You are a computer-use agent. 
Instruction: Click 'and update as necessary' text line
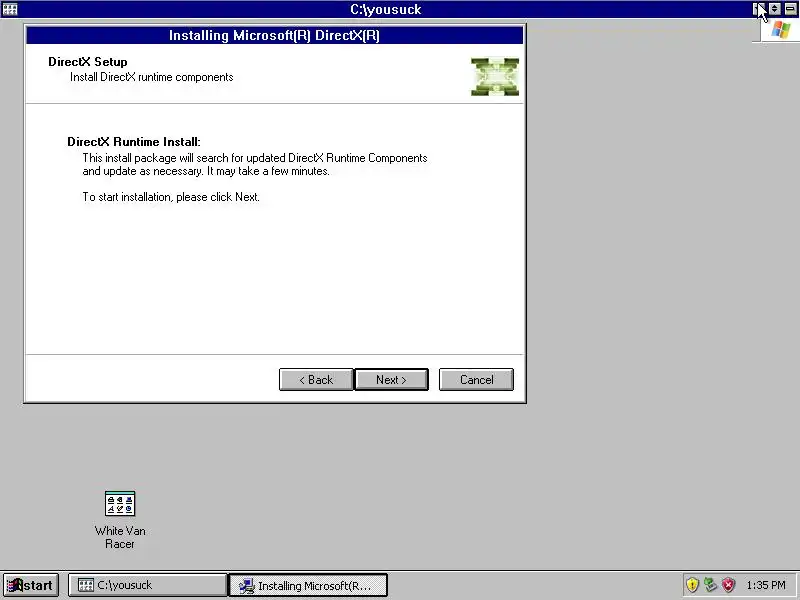coord(206,171)
